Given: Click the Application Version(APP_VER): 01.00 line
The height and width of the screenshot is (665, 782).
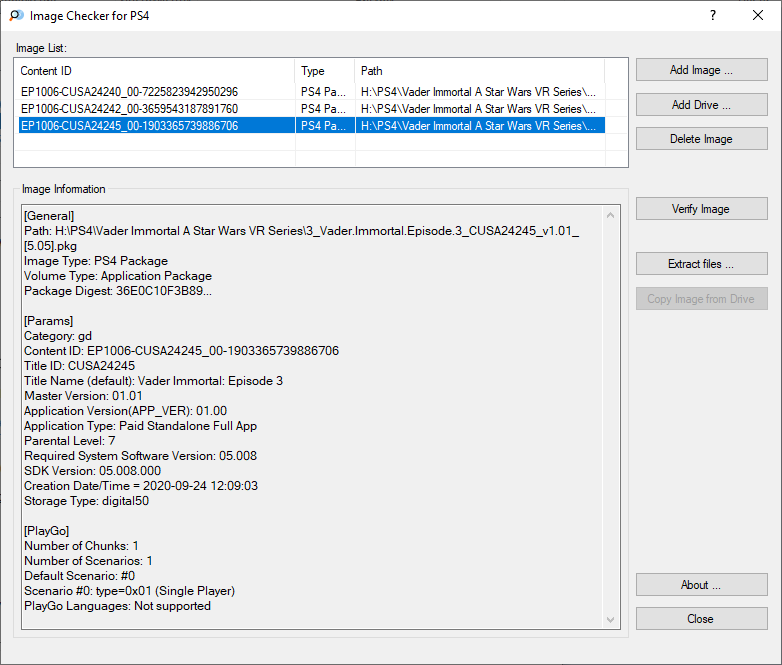Looking at the screenshot, I should [125, 411].
